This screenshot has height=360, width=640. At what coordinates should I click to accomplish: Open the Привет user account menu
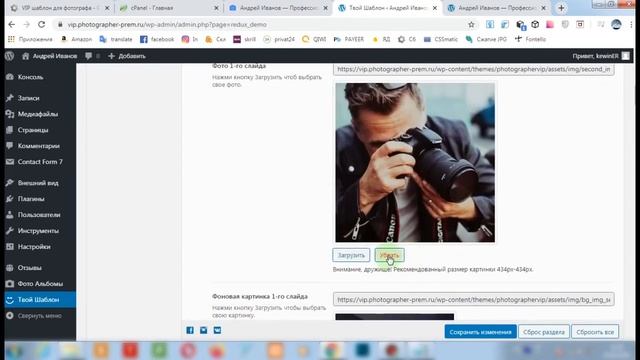click(x=601, y=56)
